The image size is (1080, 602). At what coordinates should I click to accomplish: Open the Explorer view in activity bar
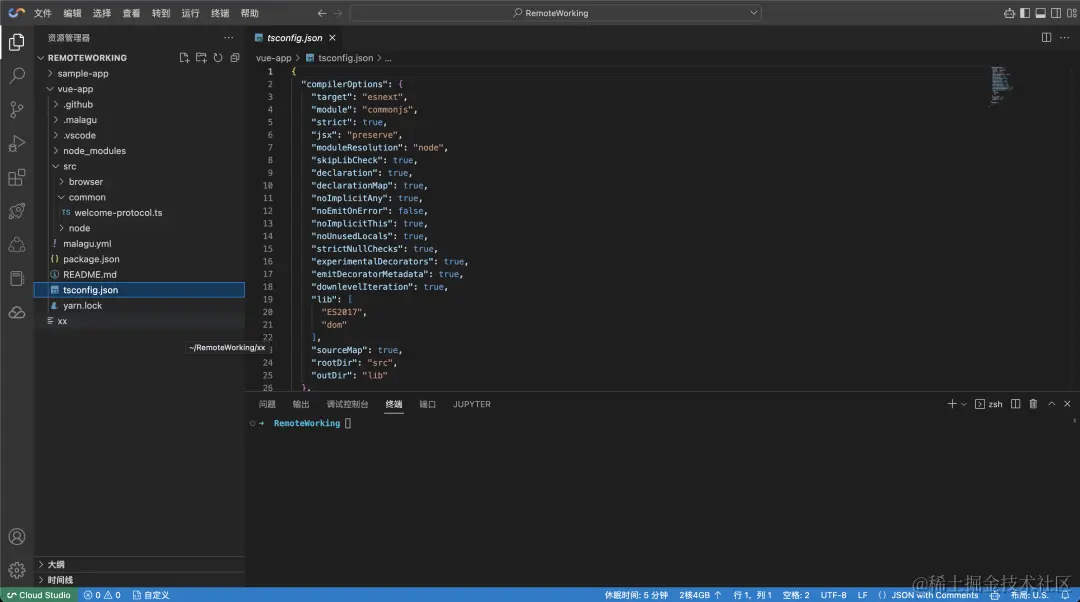coord(17,42)
